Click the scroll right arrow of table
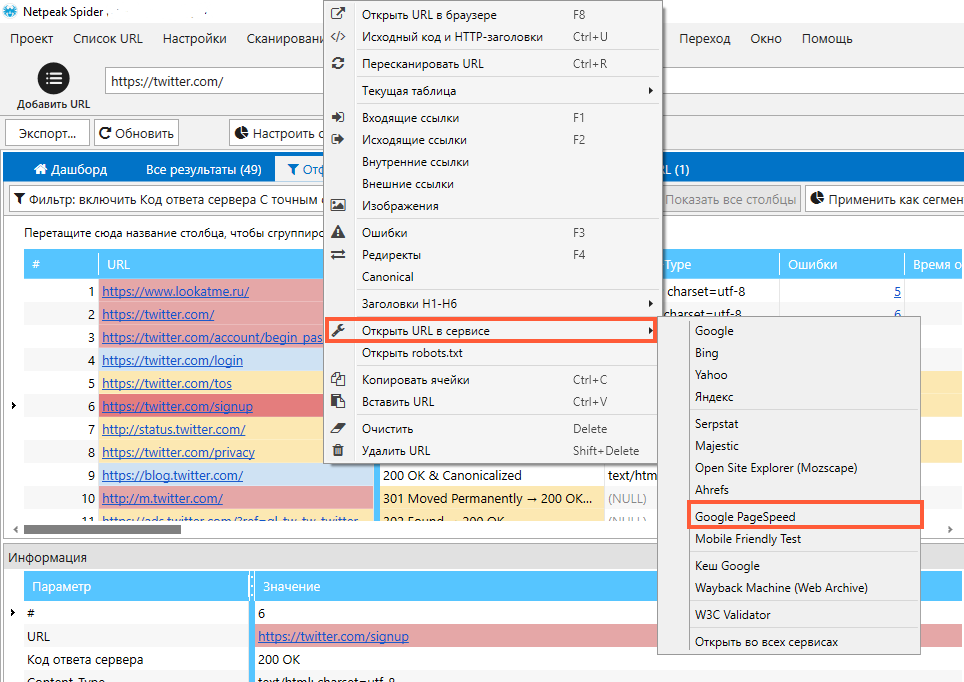The width and height of the screenshot is (964, 682). click(951, 529)
